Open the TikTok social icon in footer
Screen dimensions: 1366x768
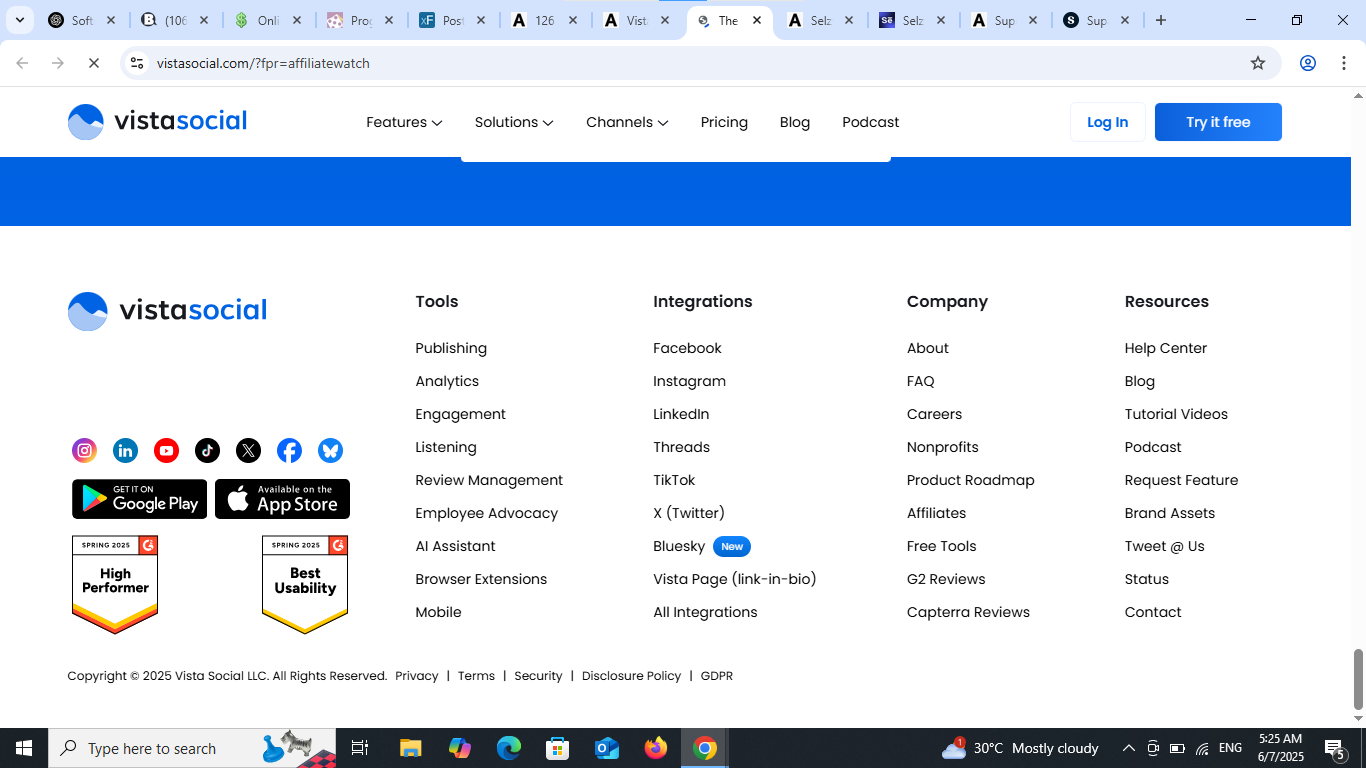[x=208, y=451]
